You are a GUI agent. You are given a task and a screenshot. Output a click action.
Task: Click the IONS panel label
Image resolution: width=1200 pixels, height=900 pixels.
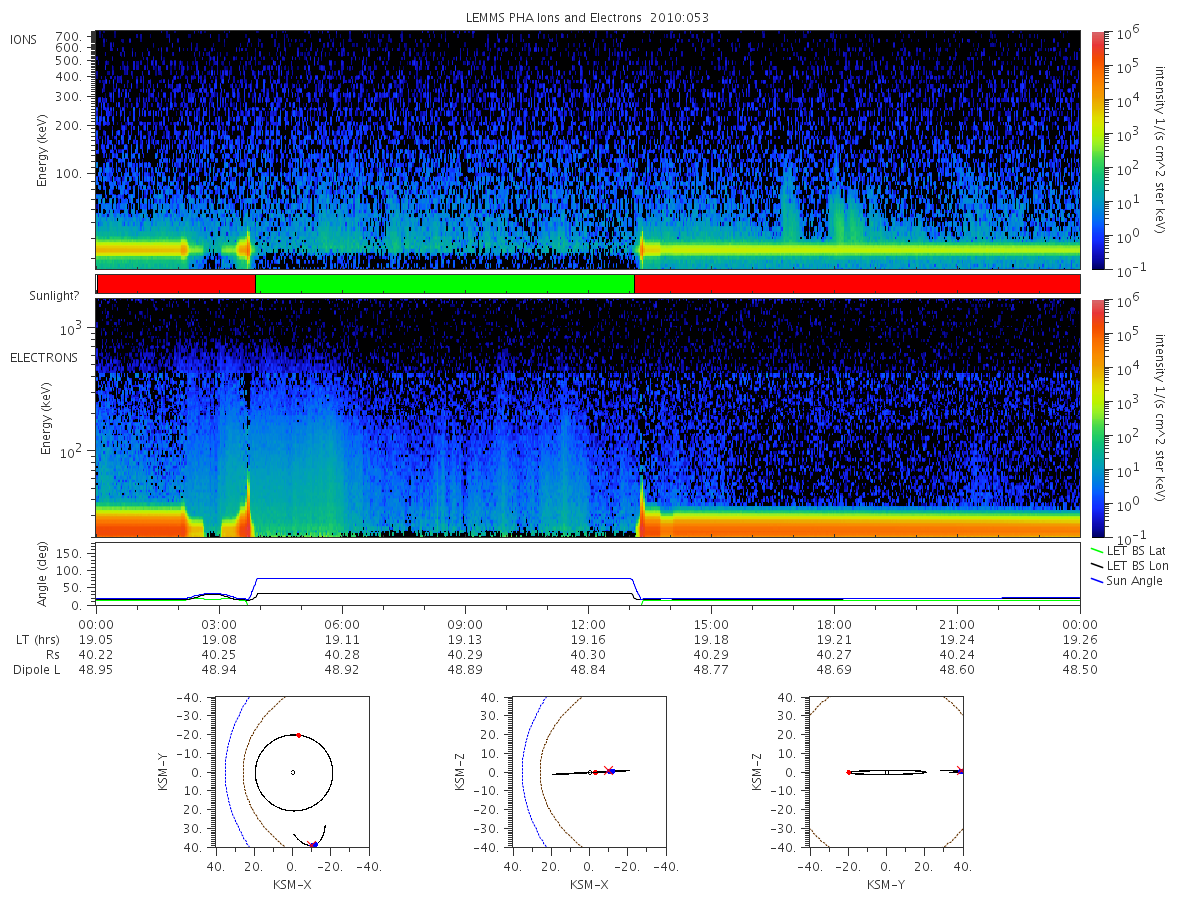24,39
